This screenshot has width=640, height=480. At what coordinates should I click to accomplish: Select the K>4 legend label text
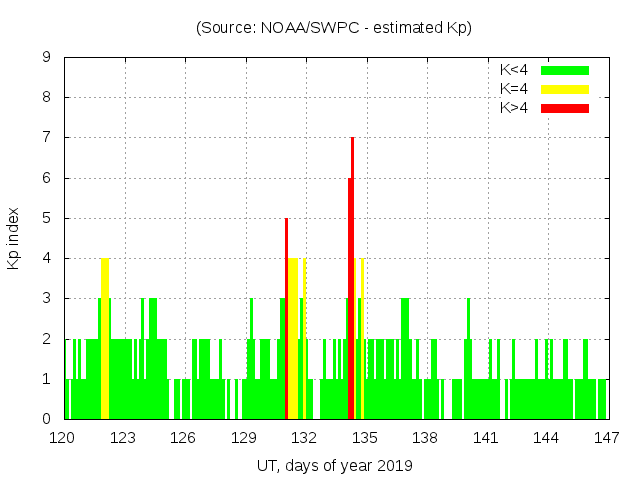pos(516,107)
